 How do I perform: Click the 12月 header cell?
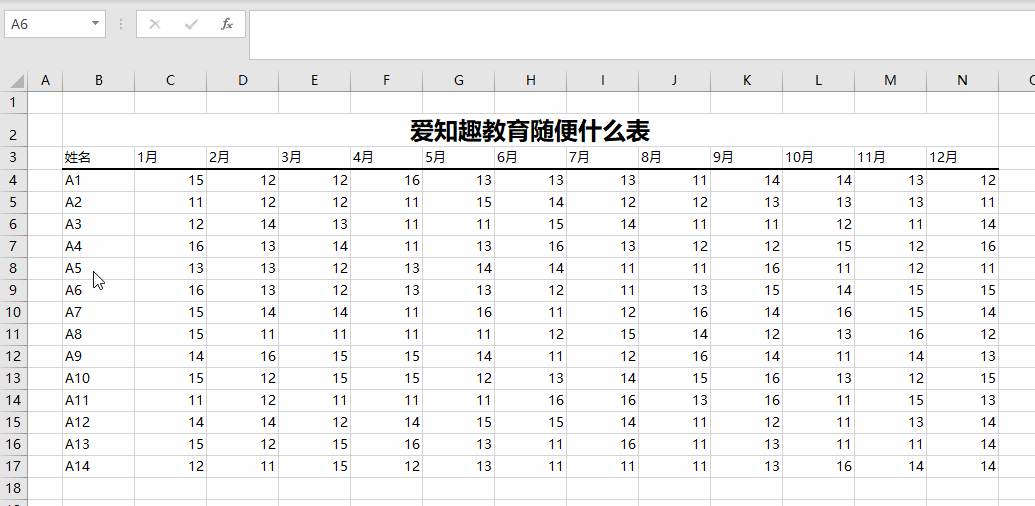[962, 157]
